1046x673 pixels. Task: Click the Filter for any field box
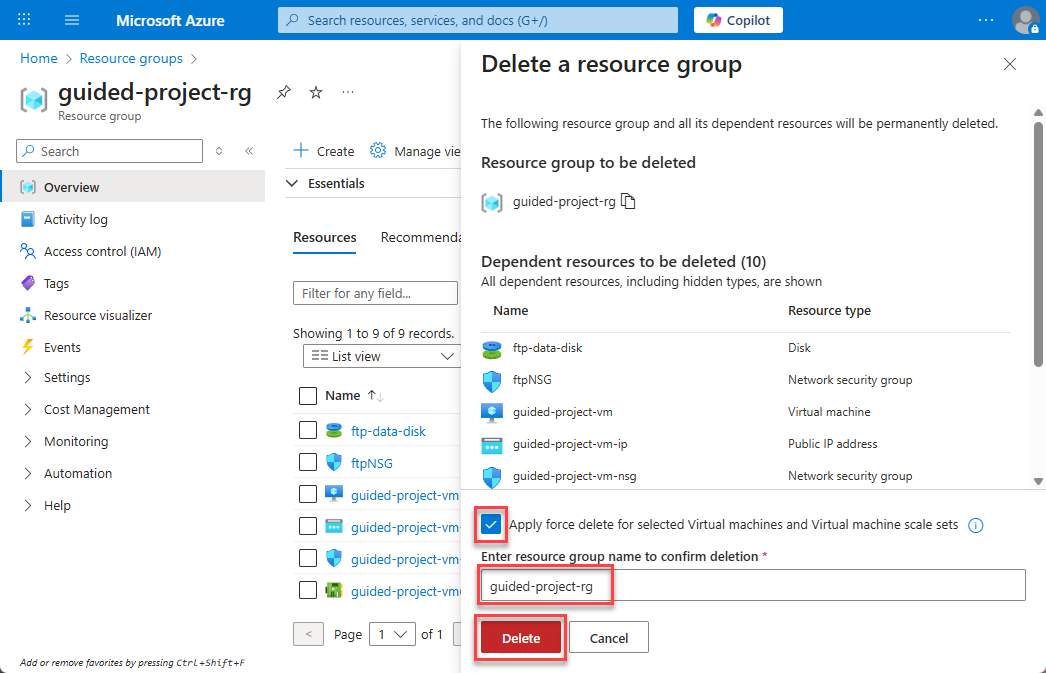[376, 293]
